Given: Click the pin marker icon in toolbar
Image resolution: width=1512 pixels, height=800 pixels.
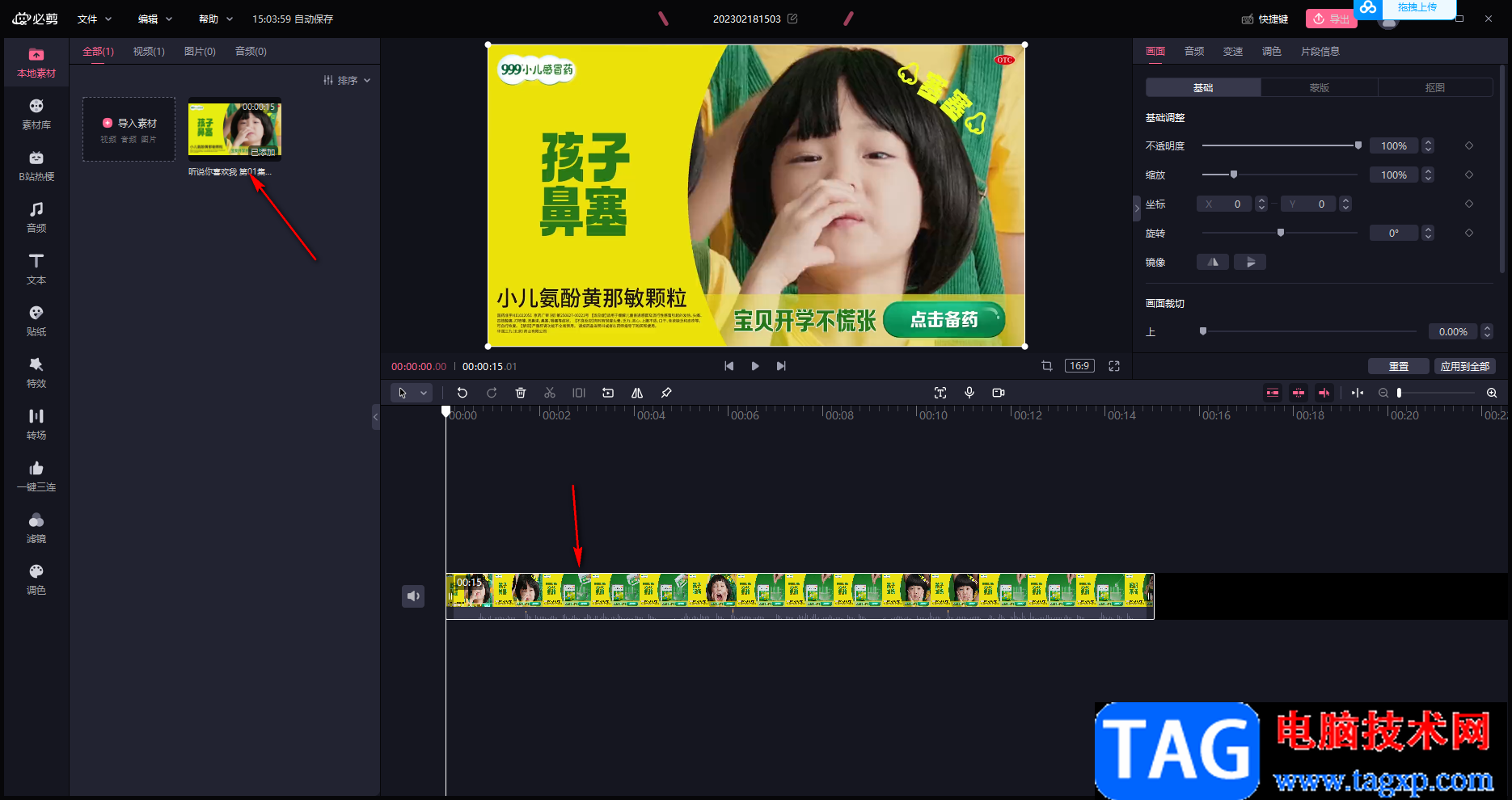Looking at the screenshot, I should tap(666, 393).
